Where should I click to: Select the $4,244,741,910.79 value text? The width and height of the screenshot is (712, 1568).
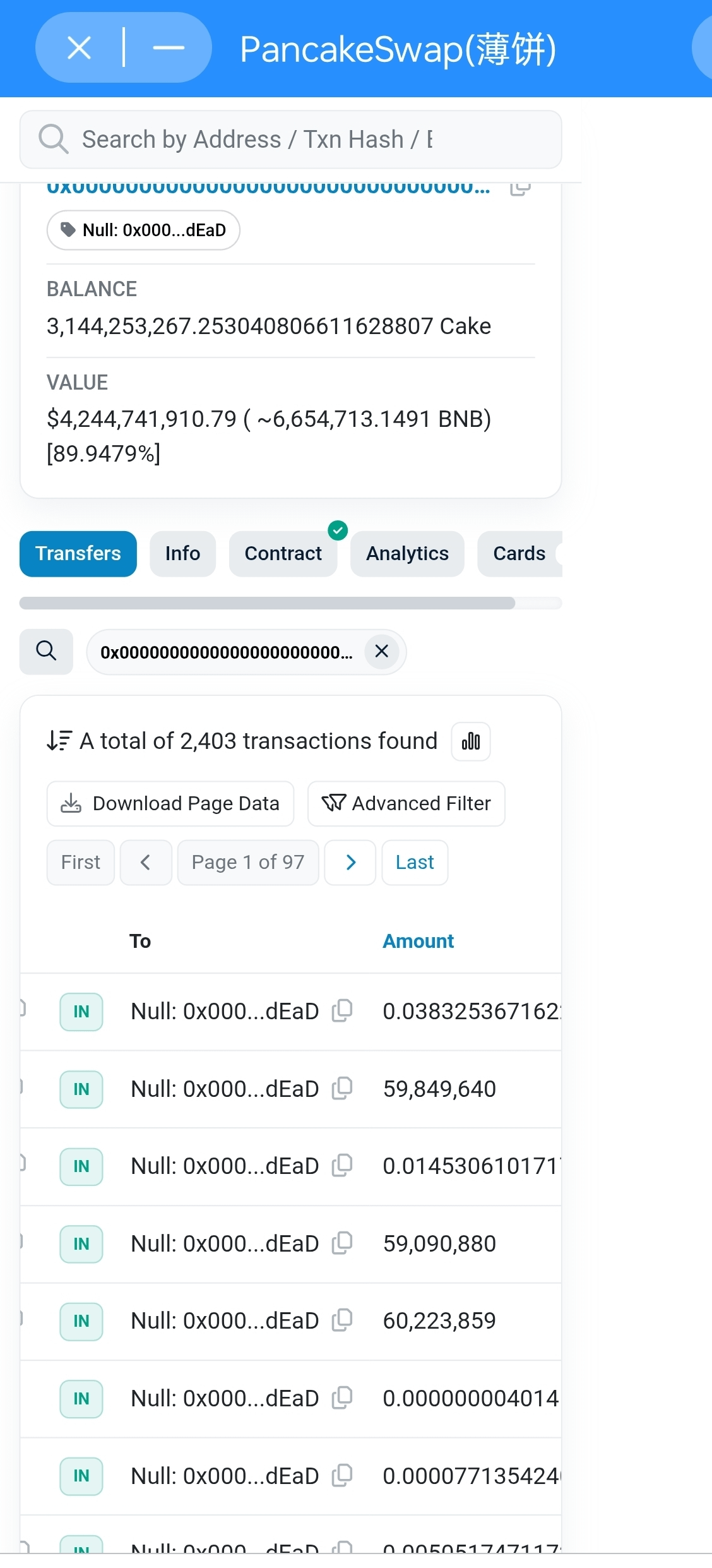141,419
